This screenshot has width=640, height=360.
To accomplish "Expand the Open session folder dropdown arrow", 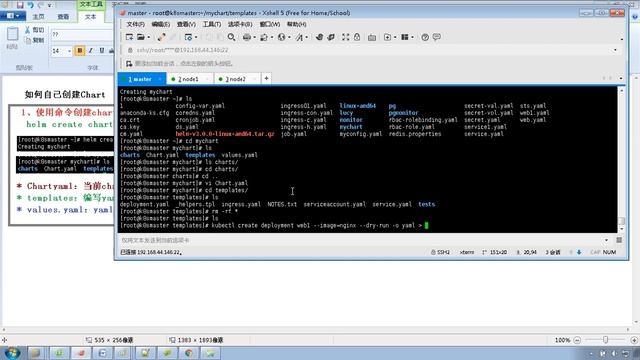I will (149, 38).
